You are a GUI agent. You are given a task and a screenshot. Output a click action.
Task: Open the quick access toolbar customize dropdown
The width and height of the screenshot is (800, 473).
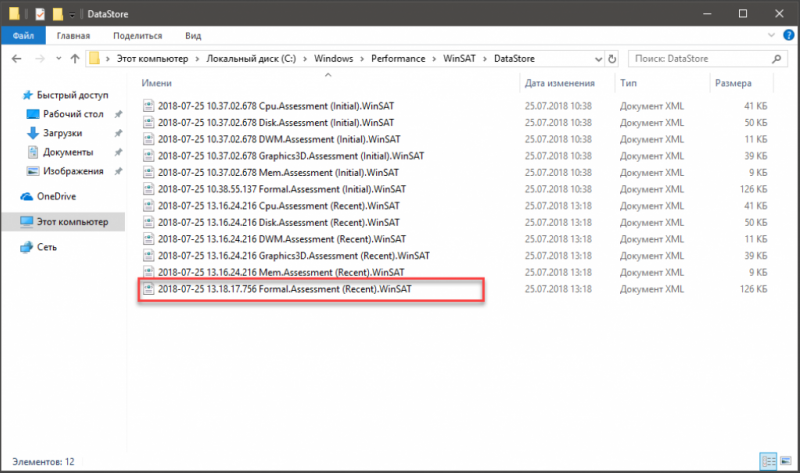[72, 15]
